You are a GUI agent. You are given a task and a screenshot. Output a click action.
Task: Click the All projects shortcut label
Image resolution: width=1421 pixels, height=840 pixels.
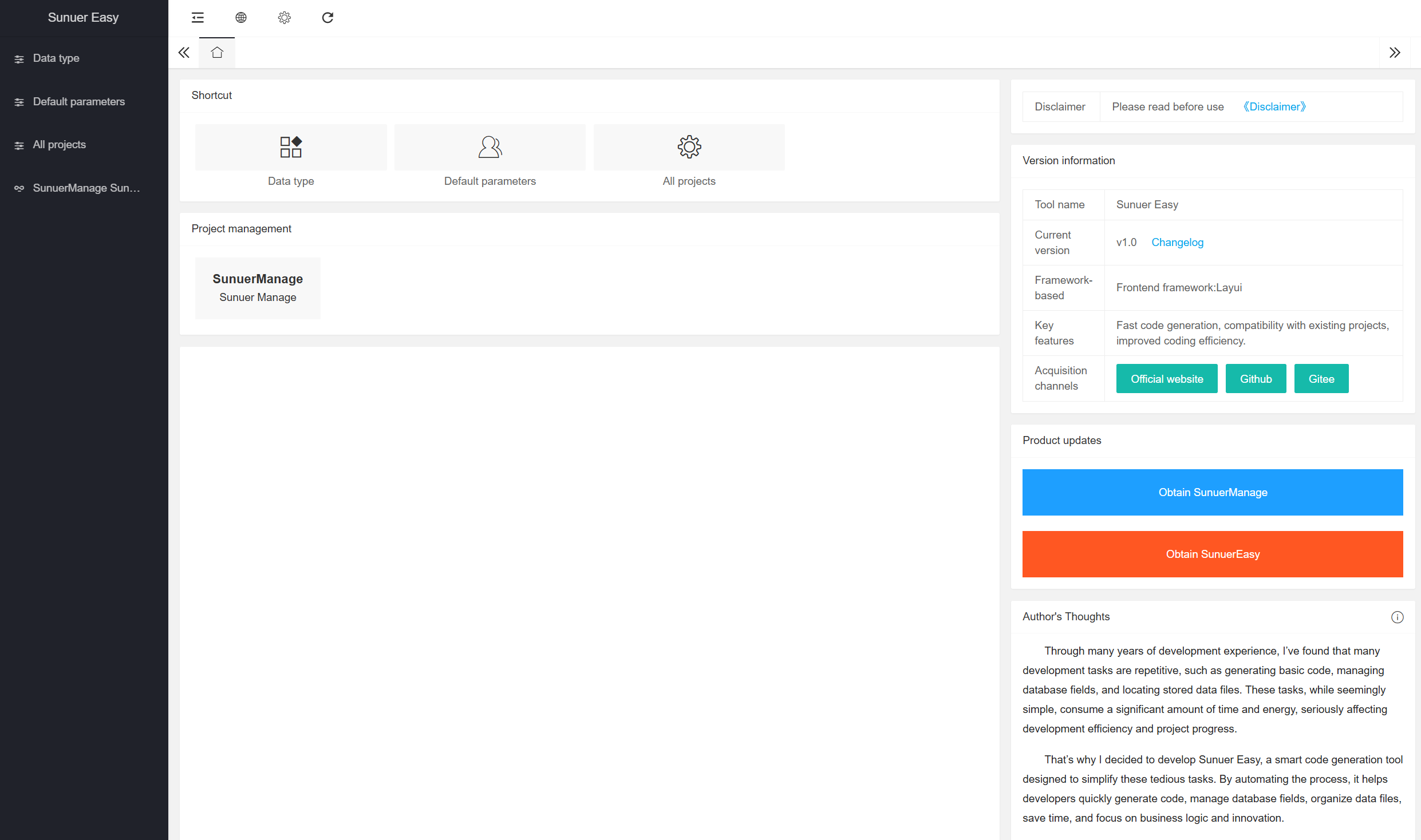(x=689, y=181)
